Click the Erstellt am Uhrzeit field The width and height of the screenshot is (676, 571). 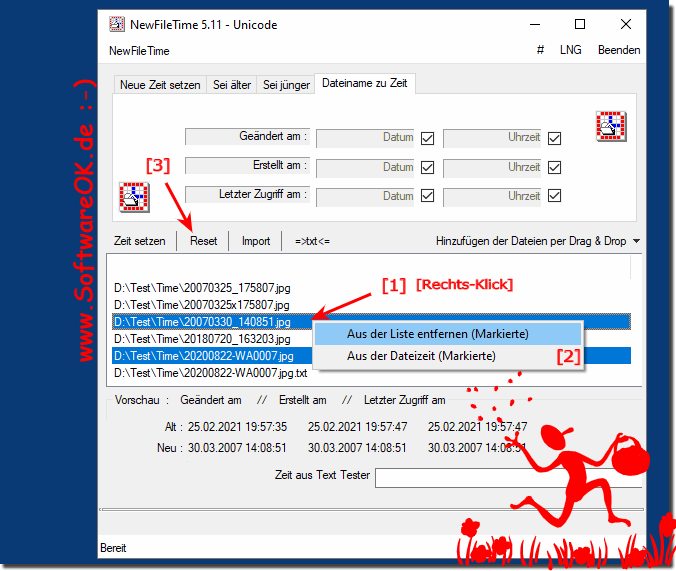click(492, 168)
